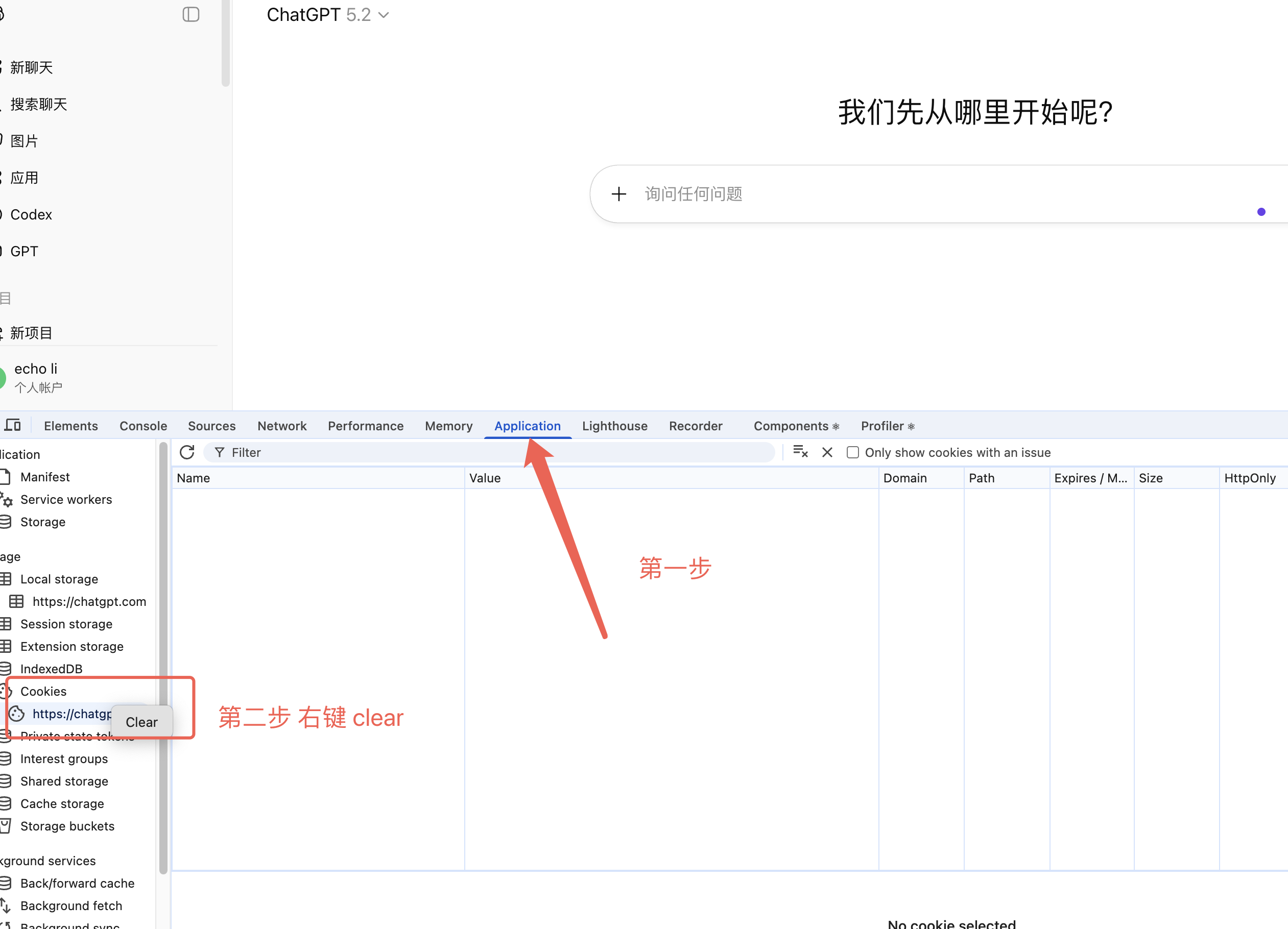Open the Manifest item
The image size is (1288, 929).
point(45,477)
